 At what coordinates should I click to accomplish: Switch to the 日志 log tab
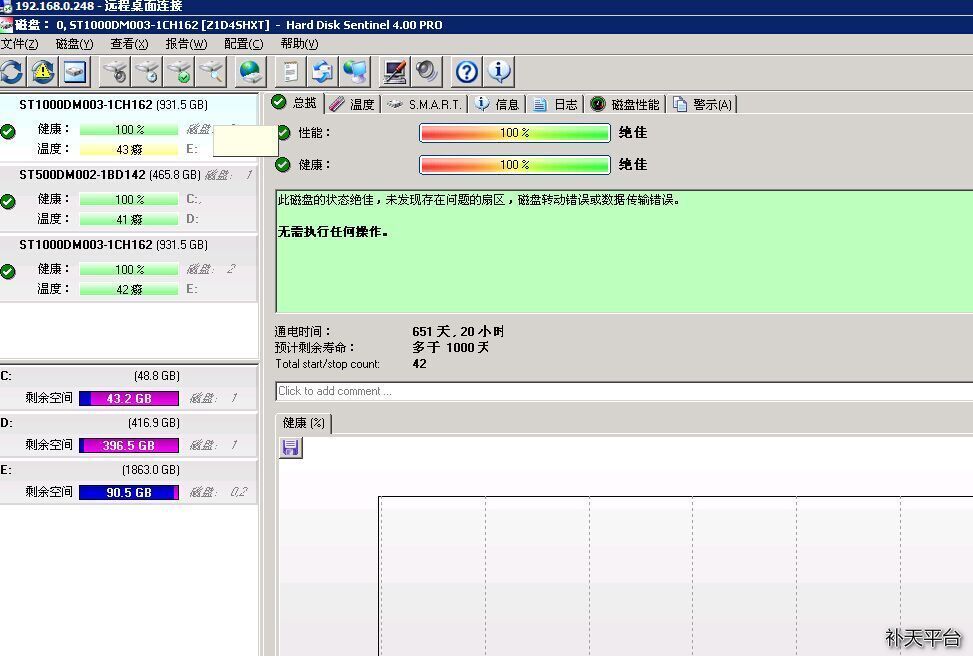click(x=556, y=105)
